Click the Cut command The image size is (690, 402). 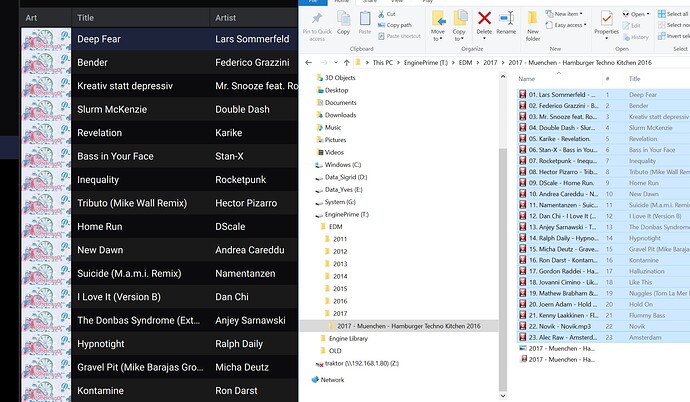[387, 14]
